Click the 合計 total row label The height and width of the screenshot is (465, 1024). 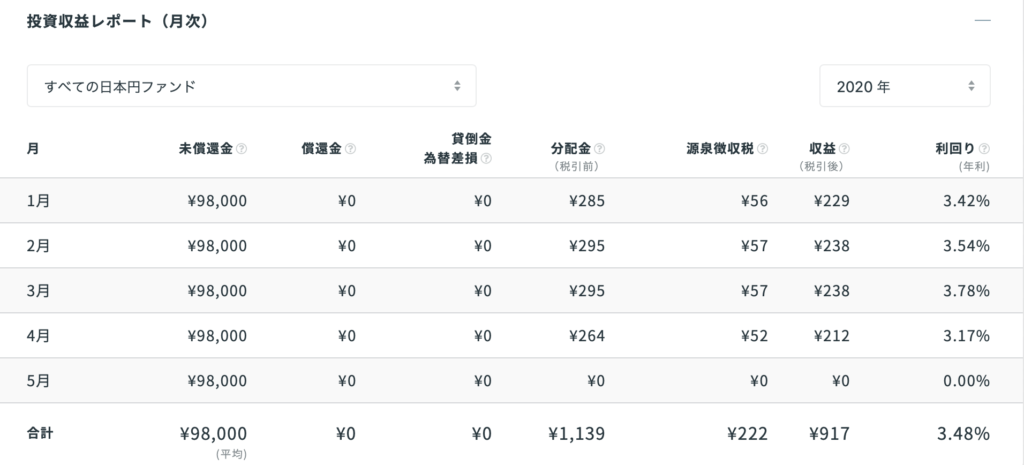(x=40, y=433)
